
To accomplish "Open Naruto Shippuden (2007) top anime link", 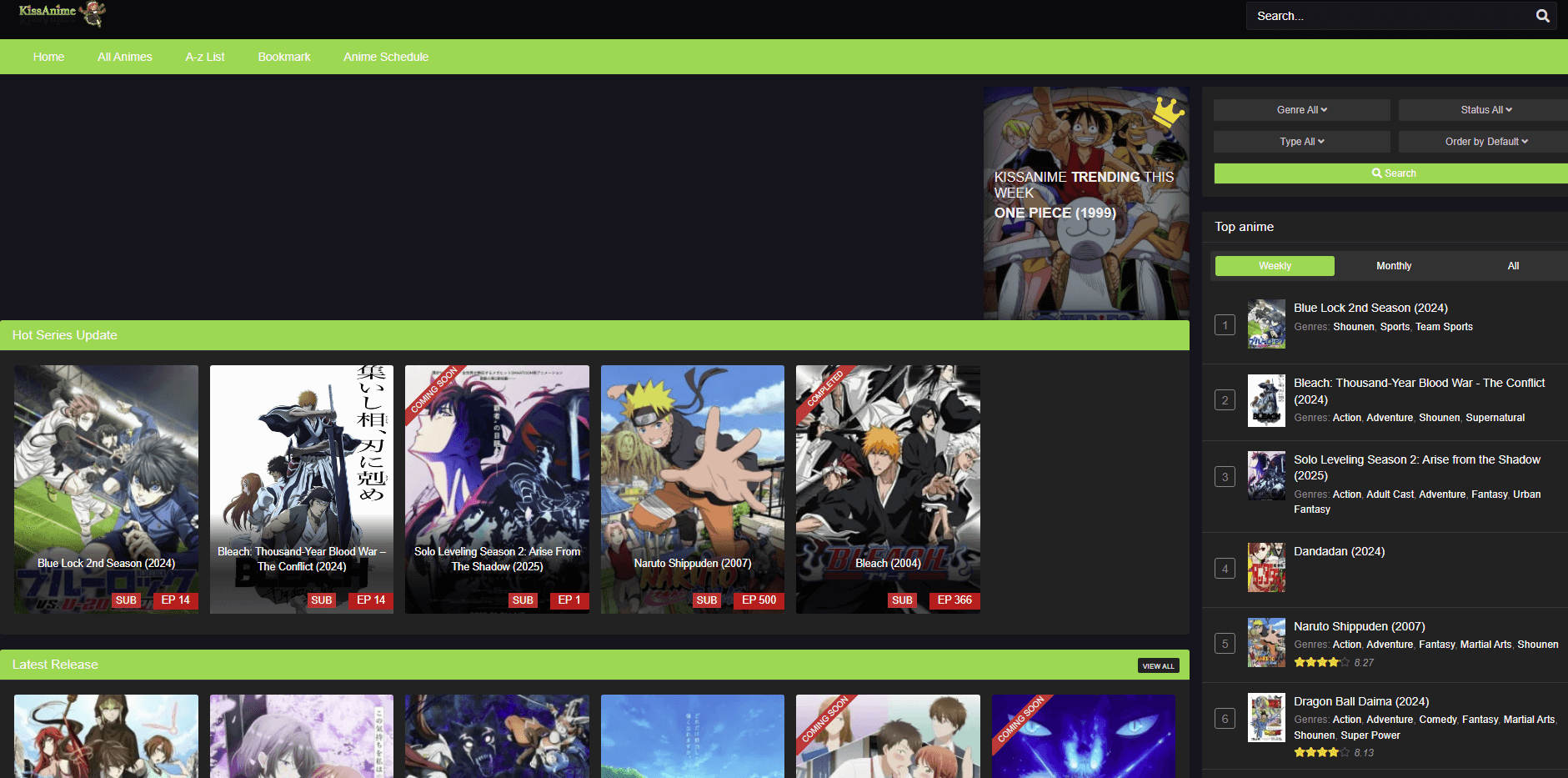I will tap(1360, 626).
